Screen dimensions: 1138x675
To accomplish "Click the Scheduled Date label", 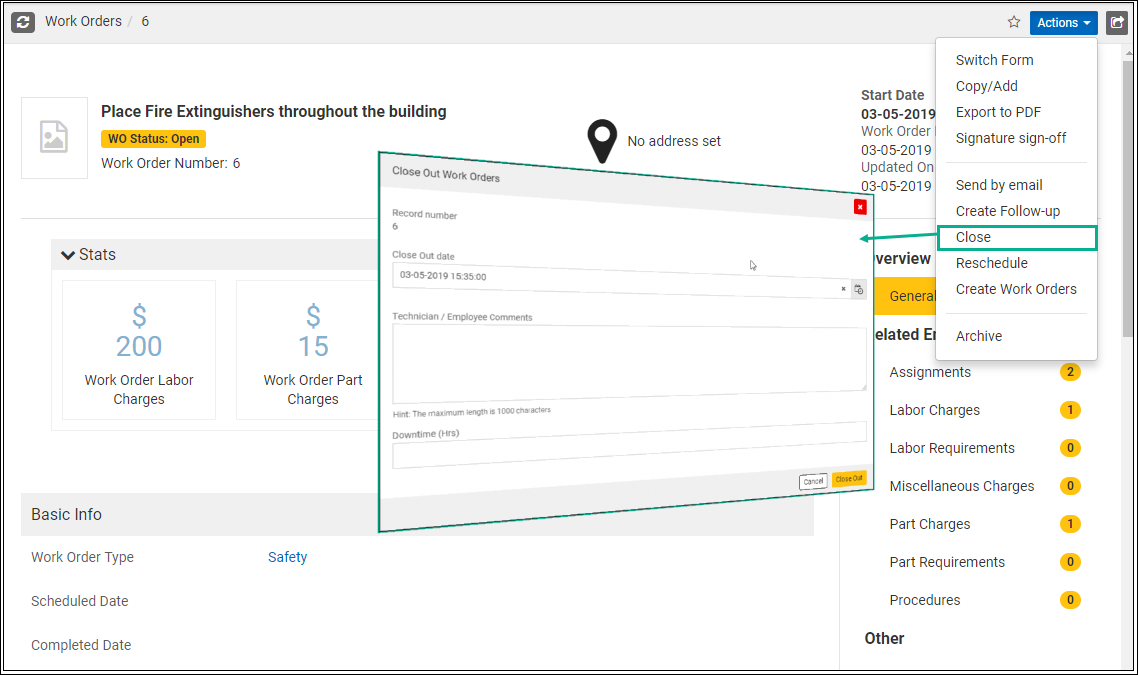I will pyautogui.click(x=80, y=601).
